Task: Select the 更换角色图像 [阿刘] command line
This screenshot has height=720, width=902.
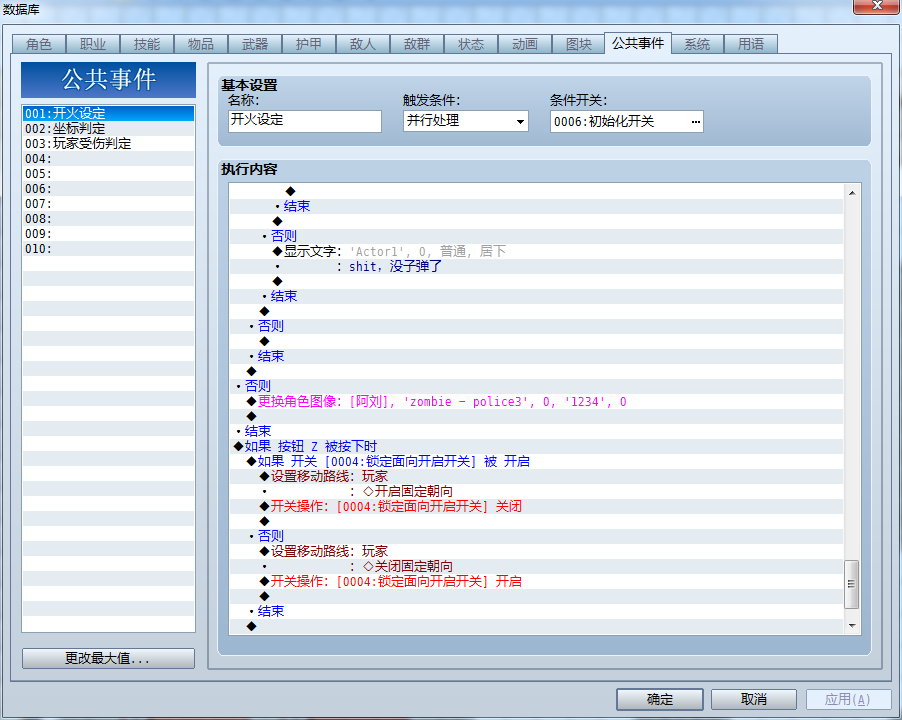Action: (x=536, y=401)
